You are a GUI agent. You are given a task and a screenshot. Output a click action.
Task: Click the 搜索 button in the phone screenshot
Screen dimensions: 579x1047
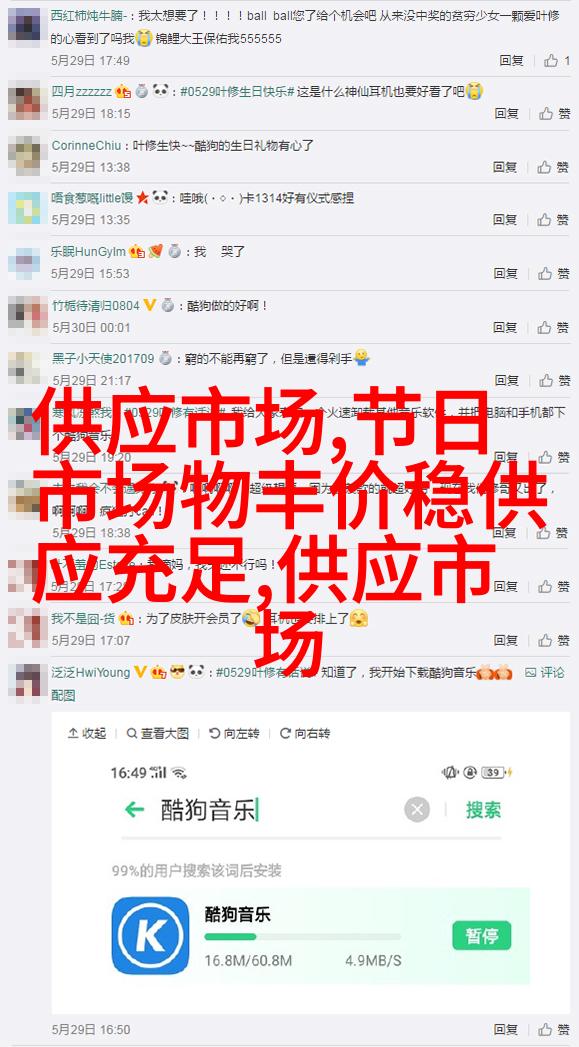[483, 810]
